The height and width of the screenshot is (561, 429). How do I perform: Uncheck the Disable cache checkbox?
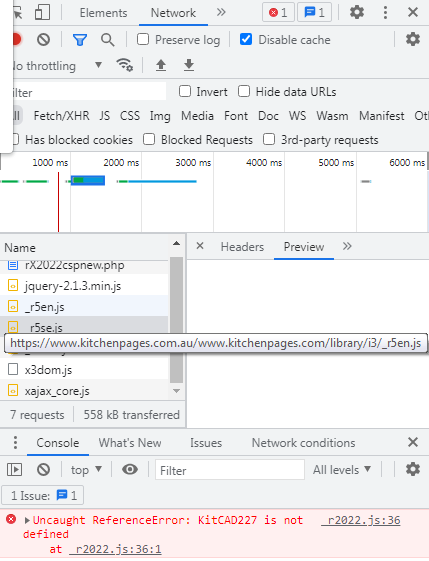(x=246, y=39)
